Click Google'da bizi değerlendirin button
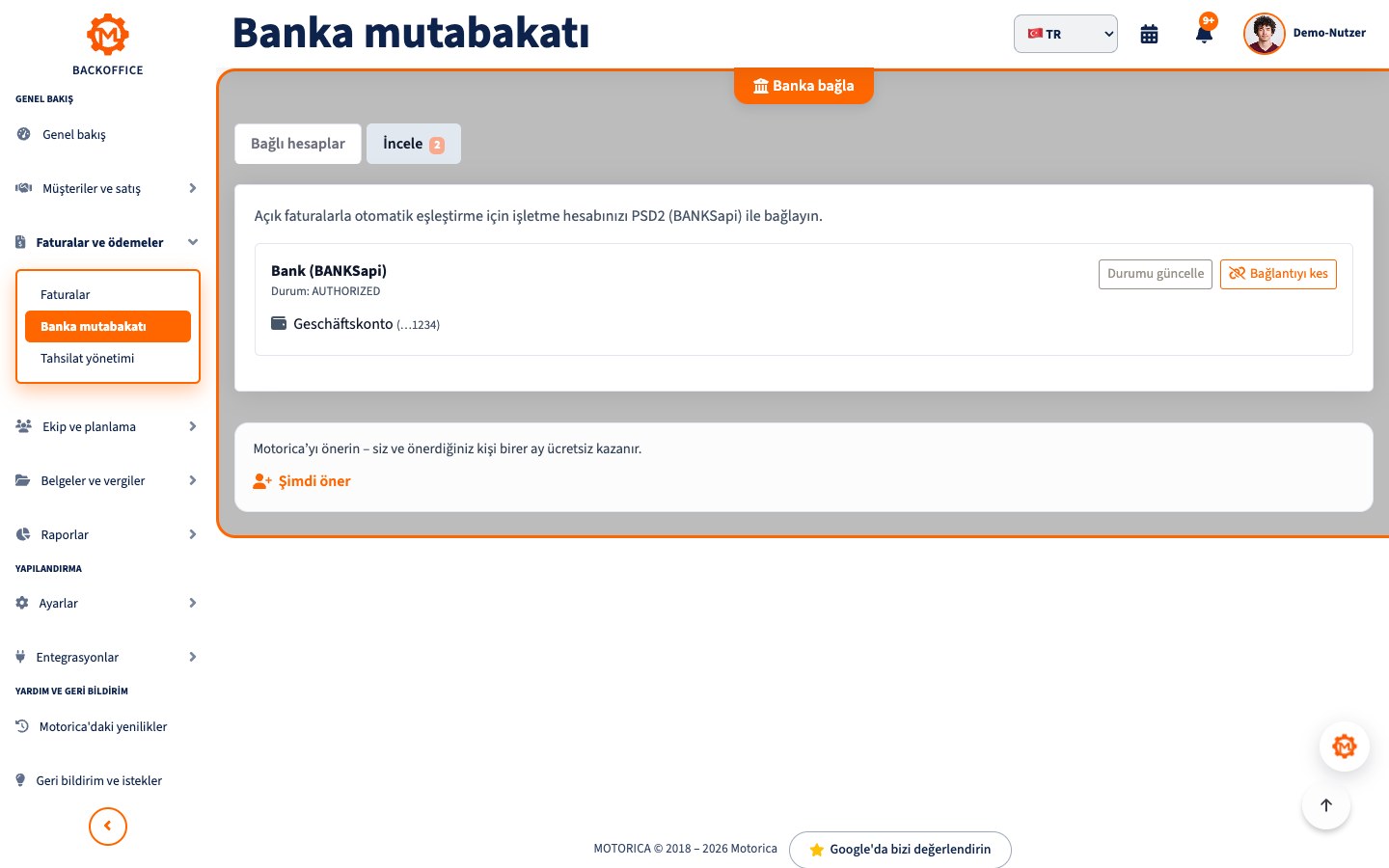 coord(900,850)
